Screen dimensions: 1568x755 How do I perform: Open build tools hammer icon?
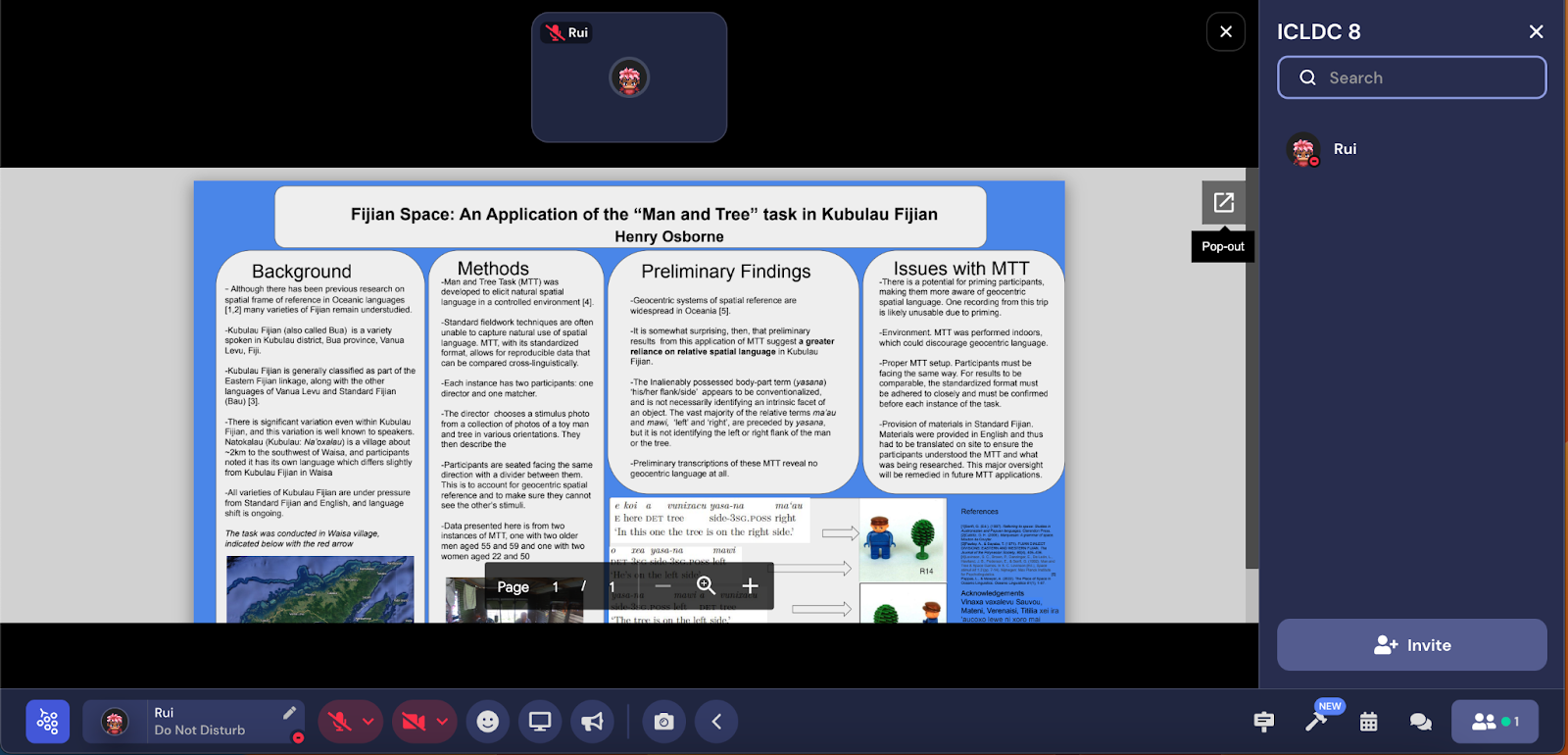pos(1316,722)
